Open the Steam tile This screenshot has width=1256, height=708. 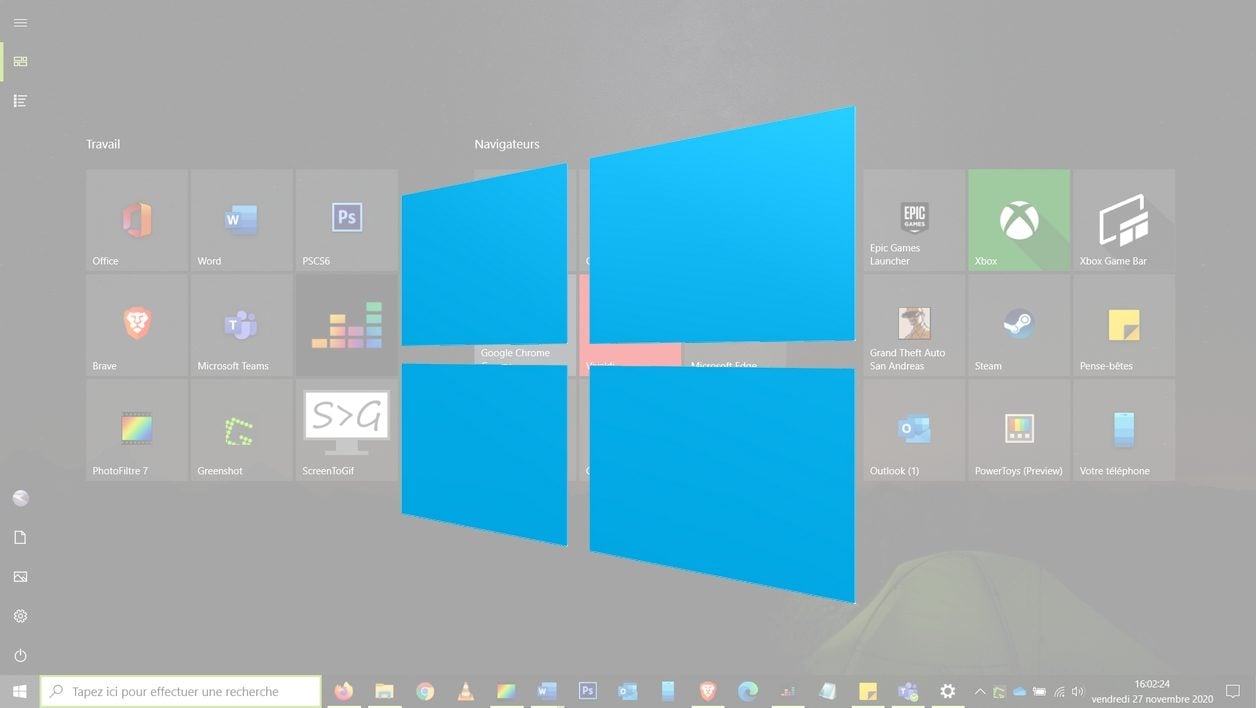tap(1019, 325)
